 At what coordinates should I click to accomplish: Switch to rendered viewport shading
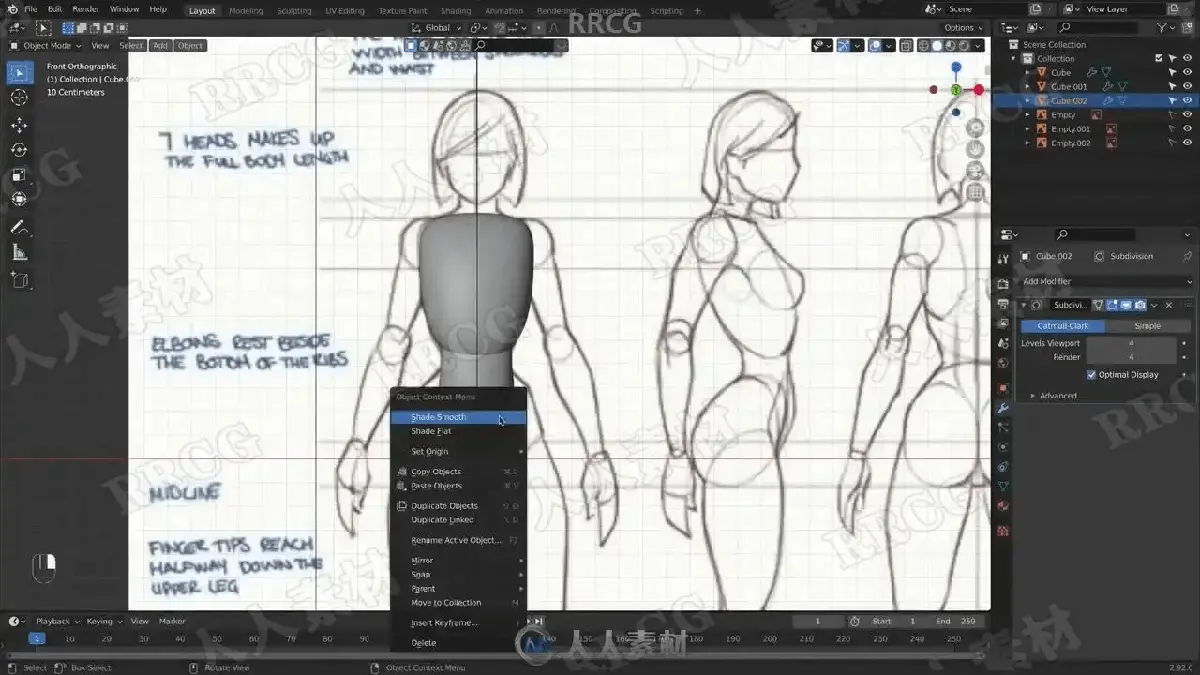click(x=965, y=45)
